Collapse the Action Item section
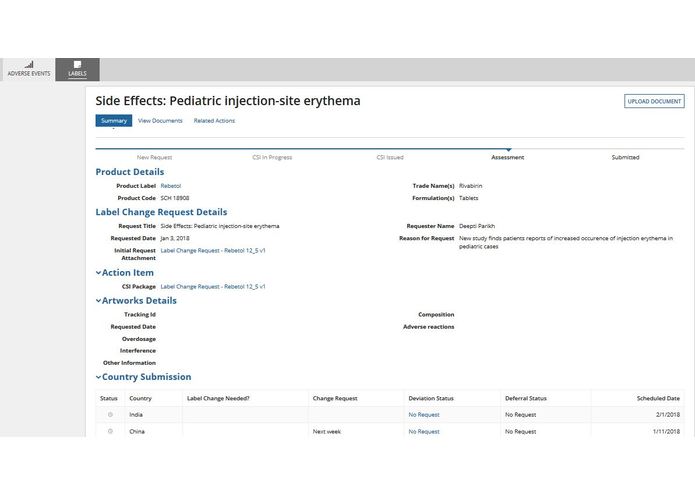The height and width of the screenshot is (494, 695). (99, 272)
